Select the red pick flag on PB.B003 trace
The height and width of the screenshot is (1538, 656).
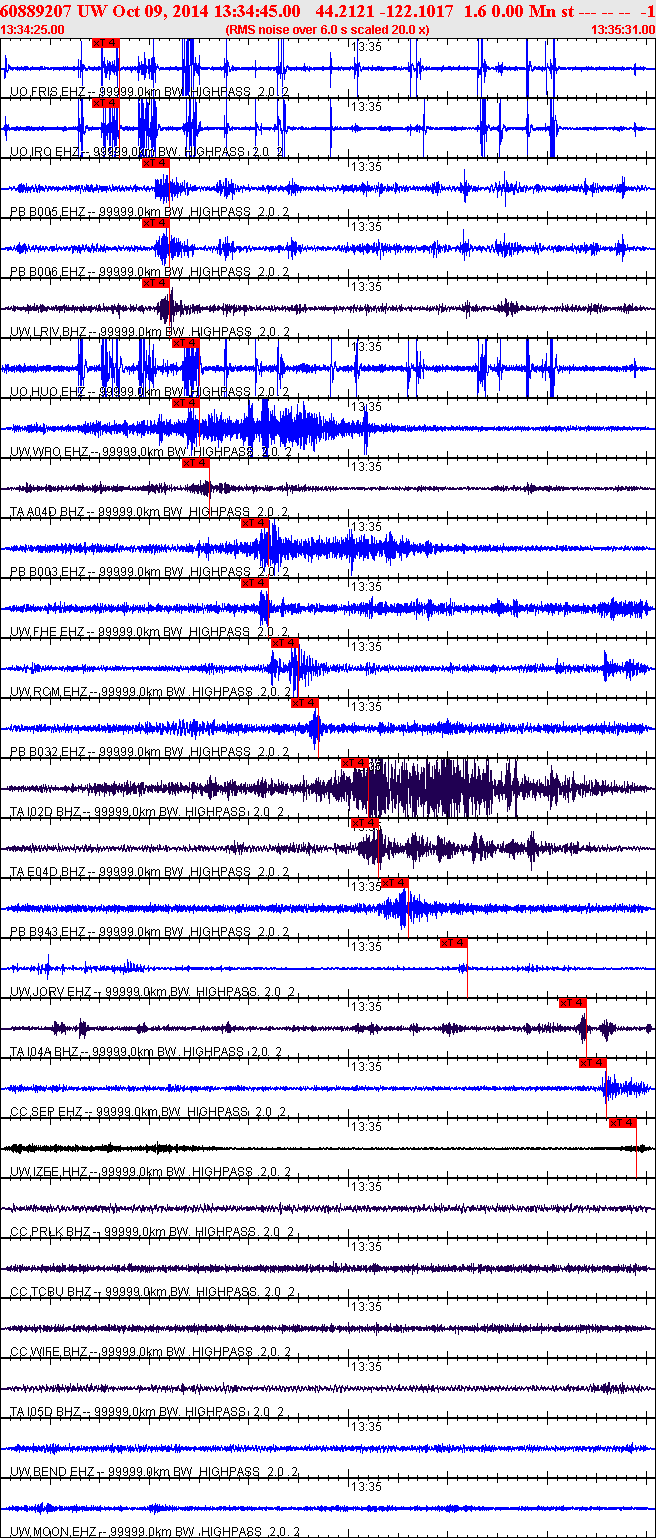[x=255, y=523]
